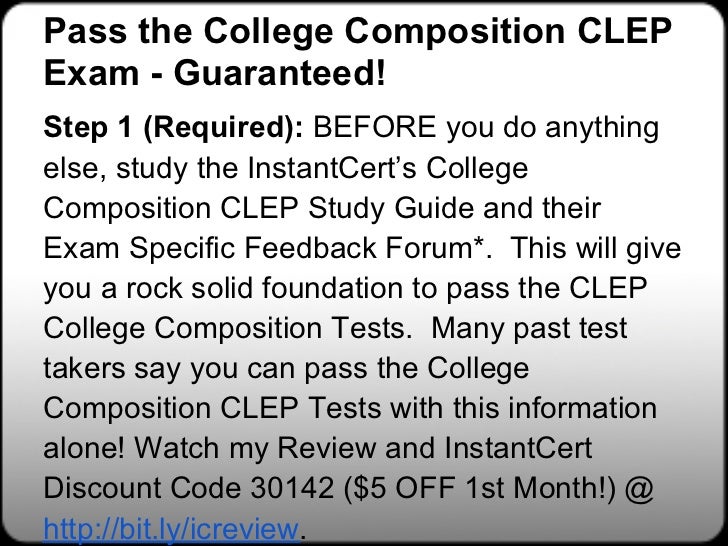
Task: Click the 'Pass the College Composition CLEP' heading
Action: coord(358,32)
